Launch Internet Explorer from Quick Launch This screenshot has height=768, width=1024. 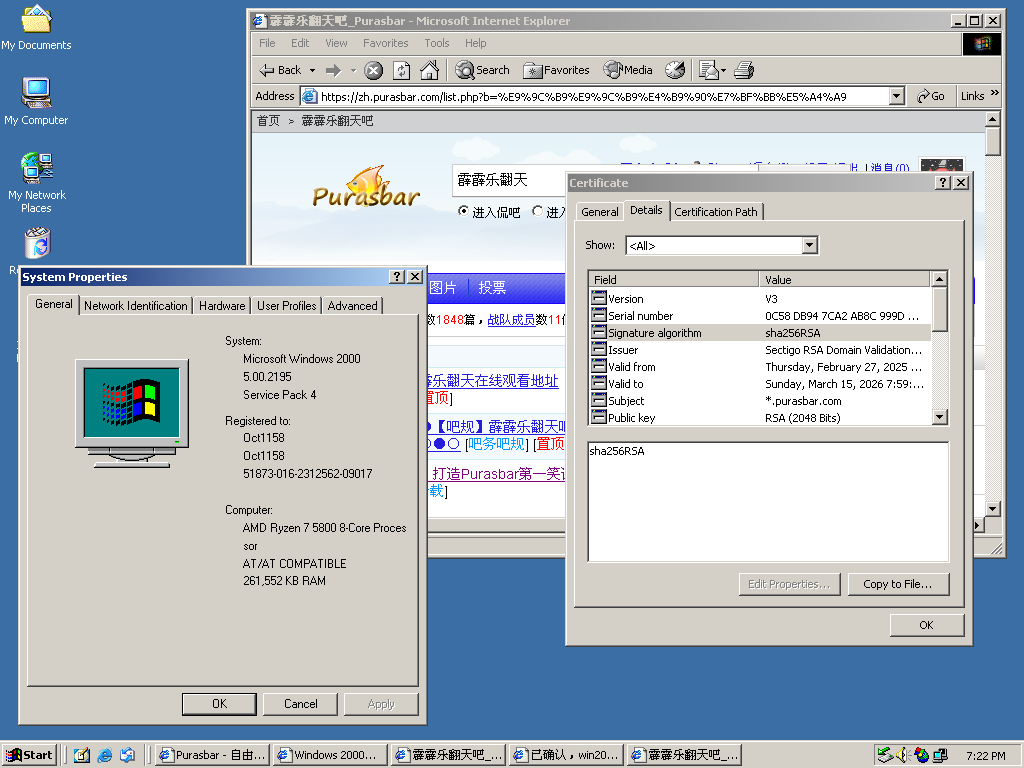pos(105,755)
